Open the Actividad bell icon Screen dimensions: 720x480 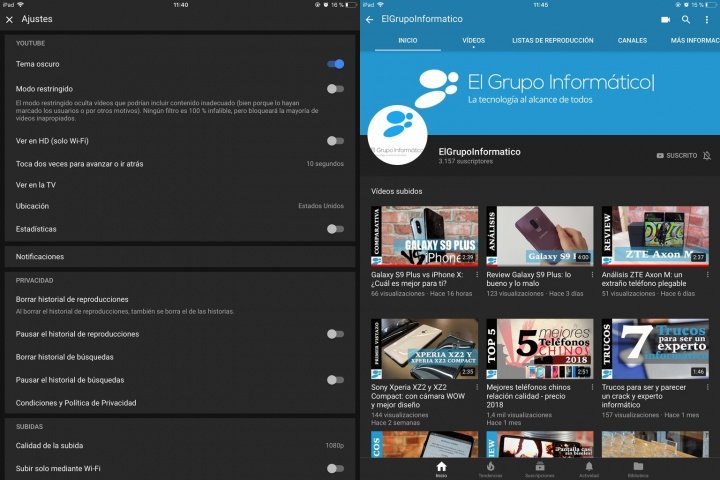coord(589,469)
